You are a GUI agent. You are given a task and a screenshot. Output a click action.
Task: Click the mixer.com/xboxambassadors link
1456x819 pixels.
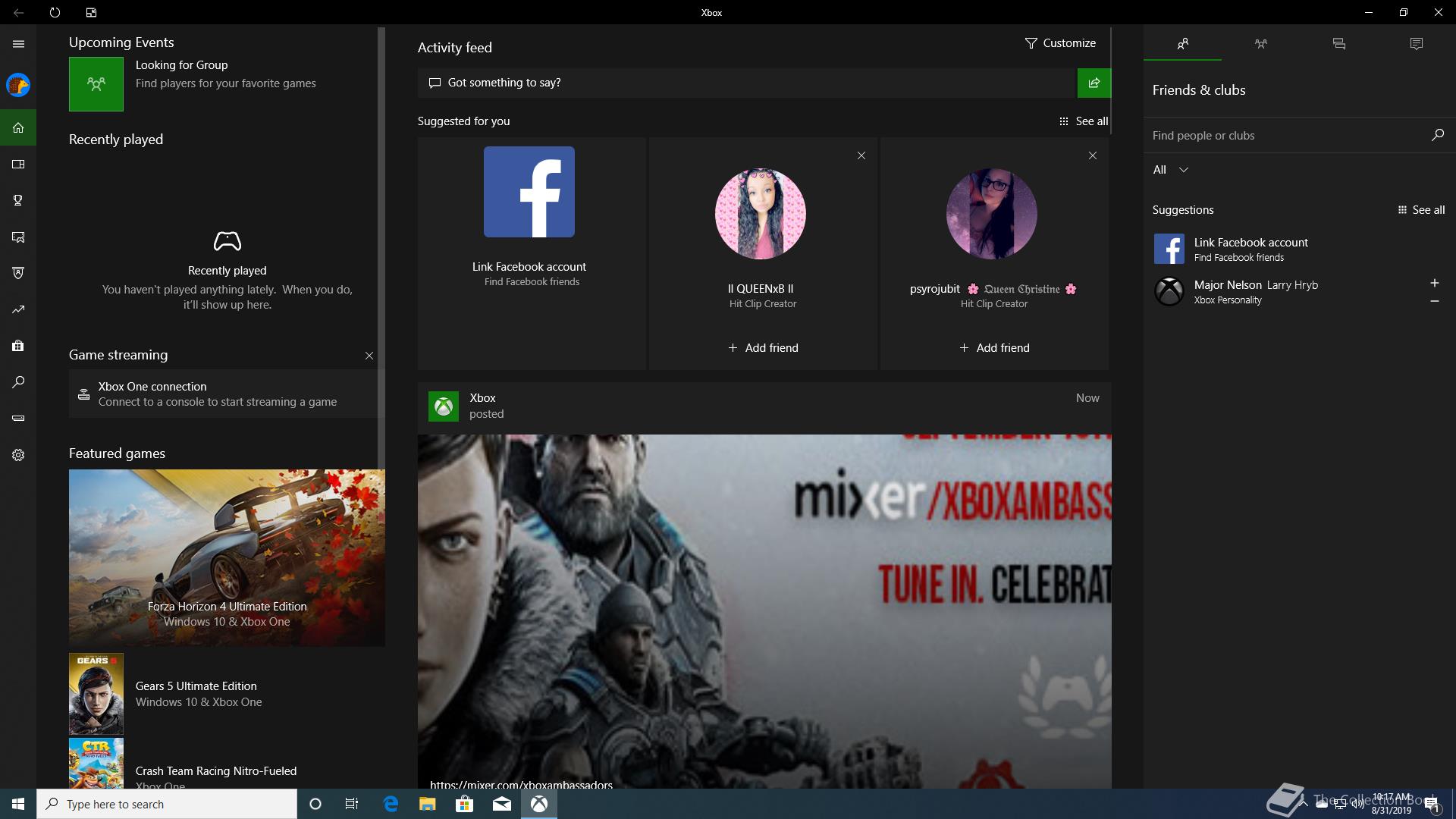coord(521,784)
